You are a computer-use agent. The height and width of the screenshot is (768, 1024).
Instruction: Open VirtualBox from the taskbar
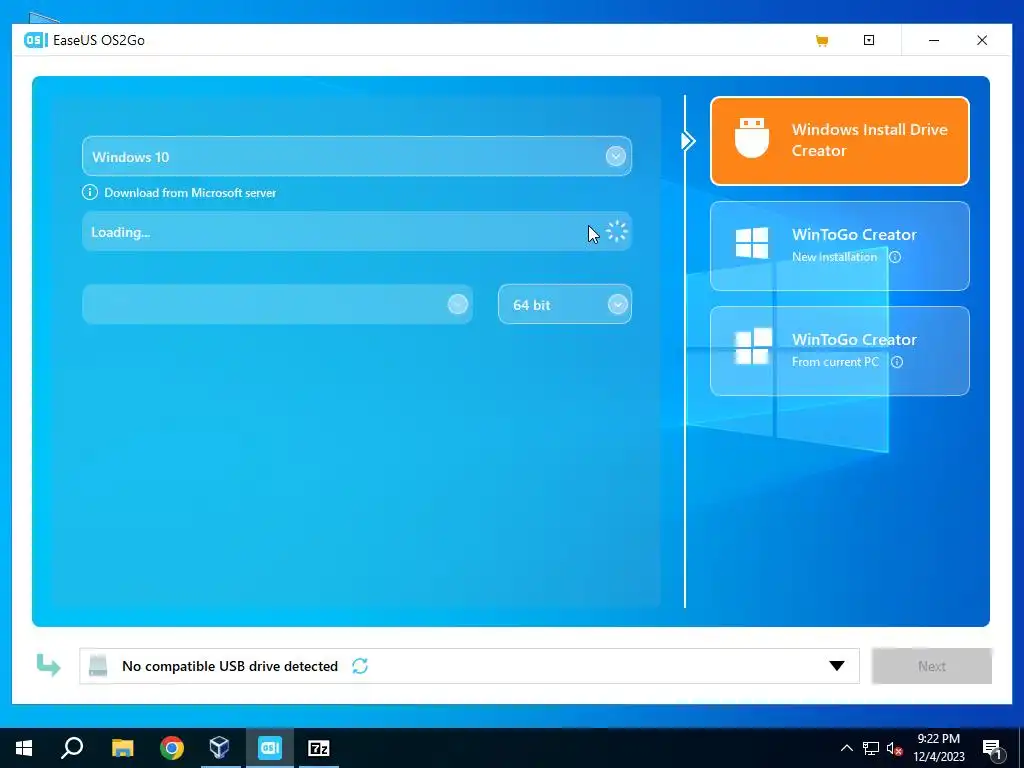(219, 748)
